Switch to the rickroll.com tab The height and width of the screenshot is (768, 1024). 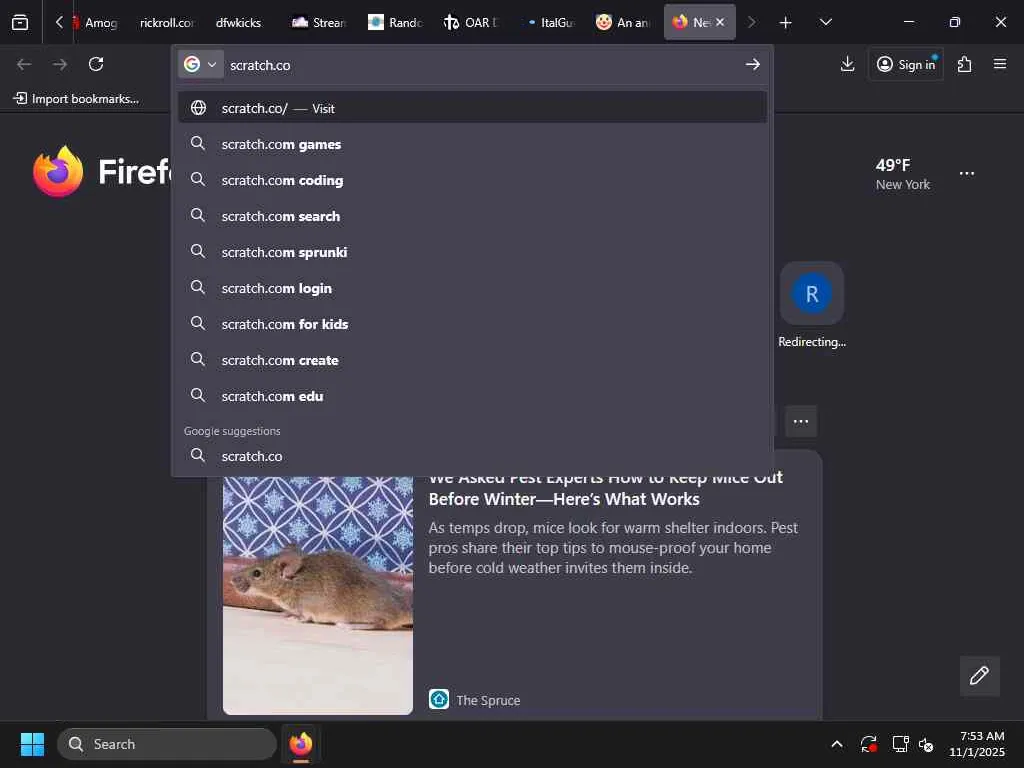pos(167,23)
